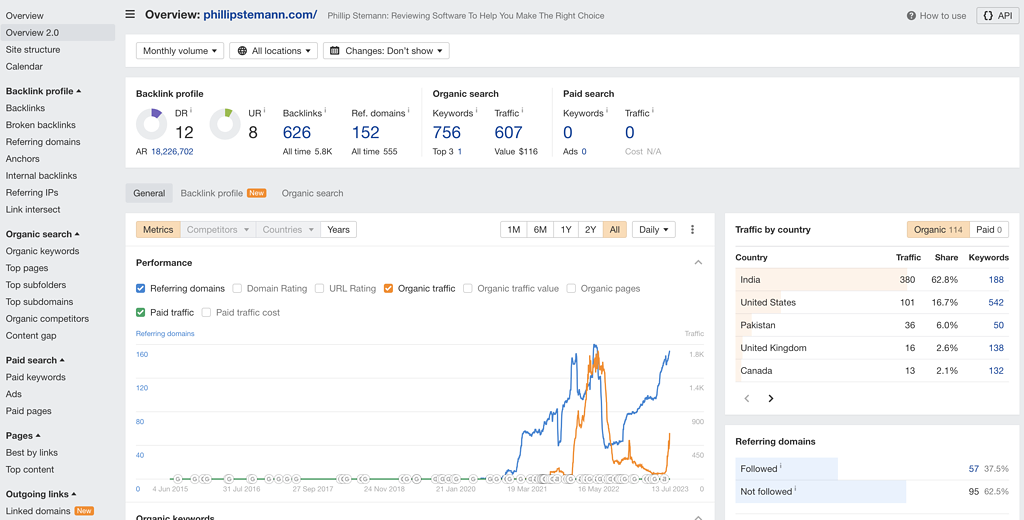Viewport: 1024px width, 520px height.
Task: Click the UR info icon
Action: pos(264,110)
